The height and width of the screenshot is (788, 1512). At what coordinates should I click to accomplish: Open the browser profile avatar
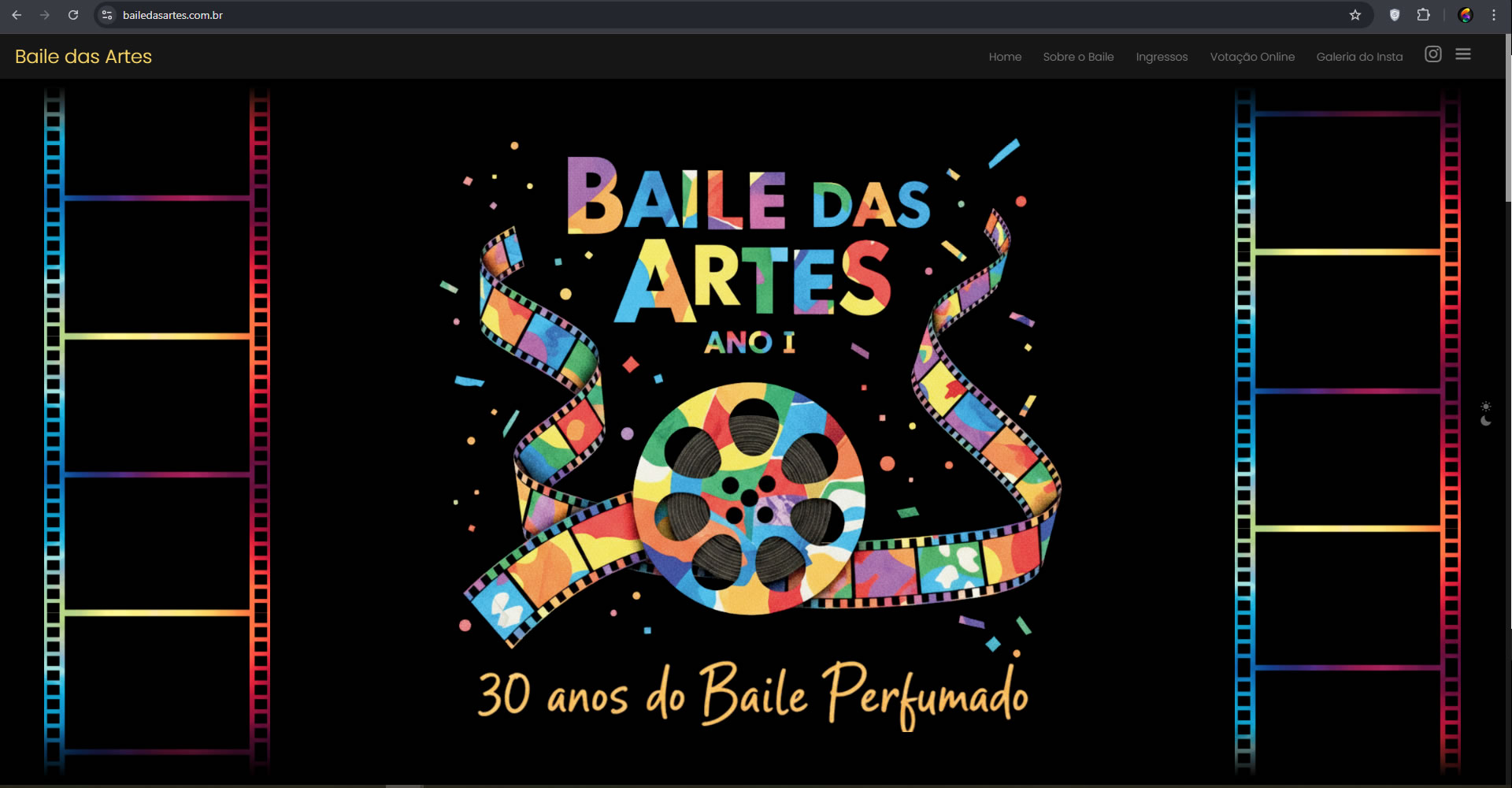coord(1465,15)
